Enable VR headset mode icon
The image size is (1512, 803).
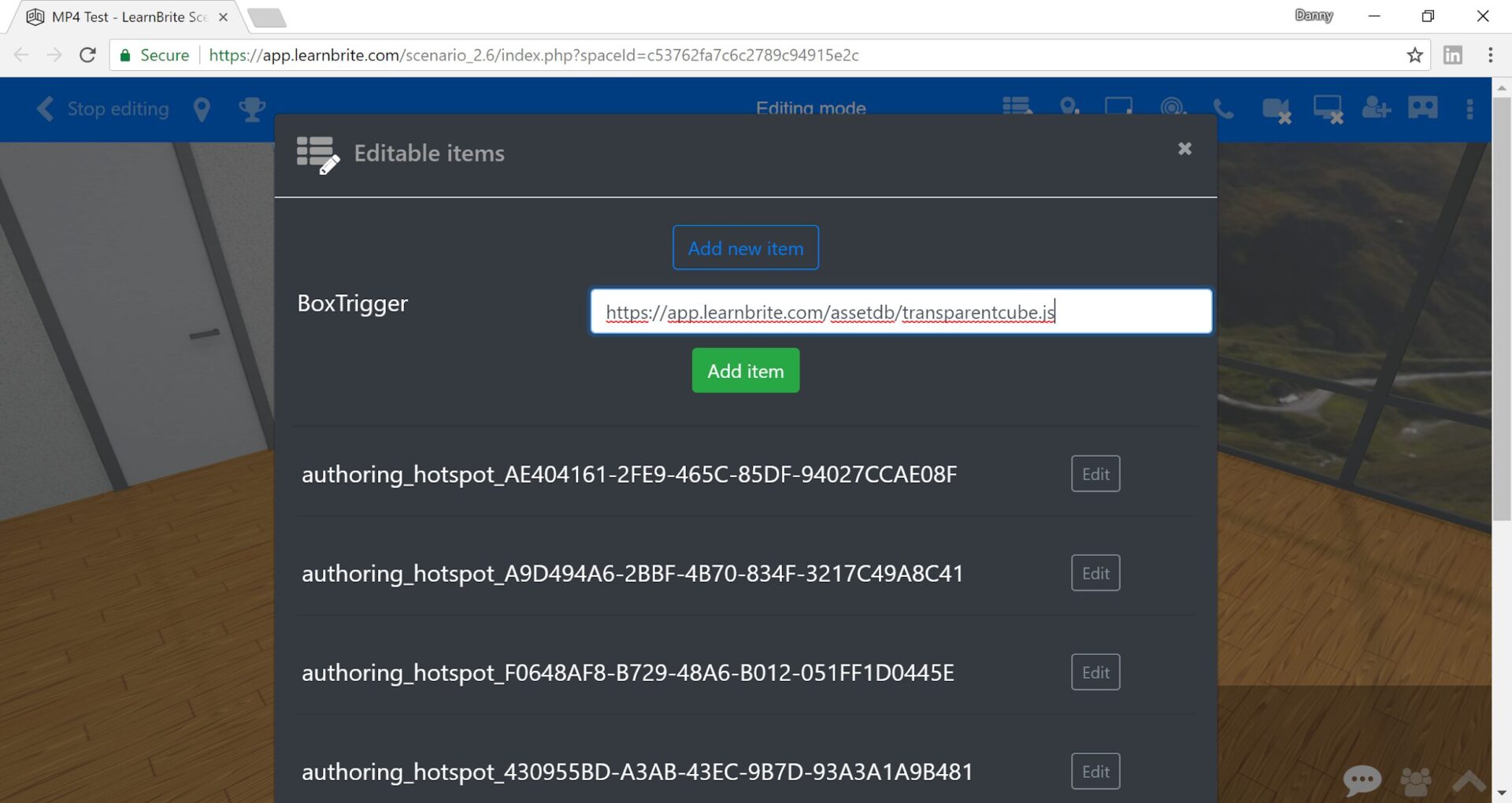coord(1422,108)
